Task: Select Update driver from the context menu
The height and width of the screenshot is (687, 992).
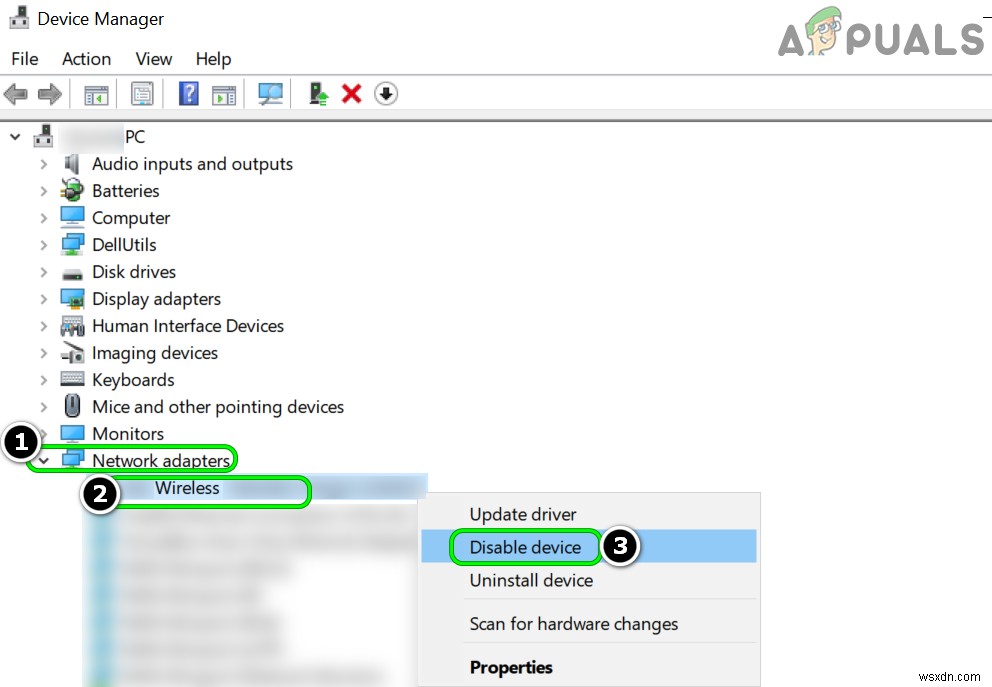Action: (x=523, y=514)
